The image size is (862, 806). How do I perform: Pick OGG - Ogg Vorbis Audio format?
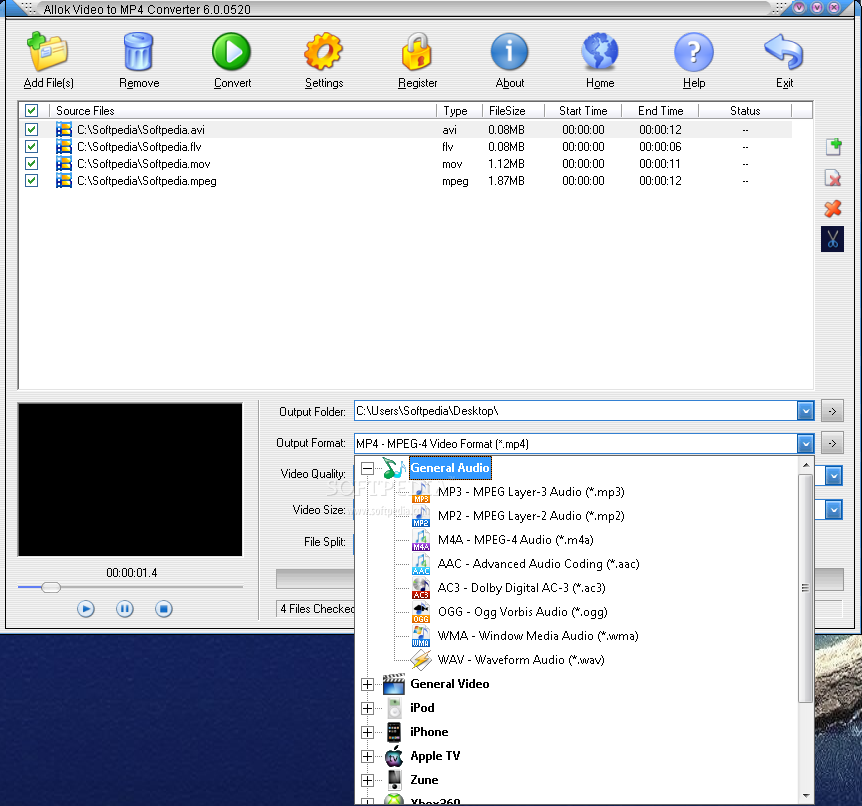tap(523, 612)
